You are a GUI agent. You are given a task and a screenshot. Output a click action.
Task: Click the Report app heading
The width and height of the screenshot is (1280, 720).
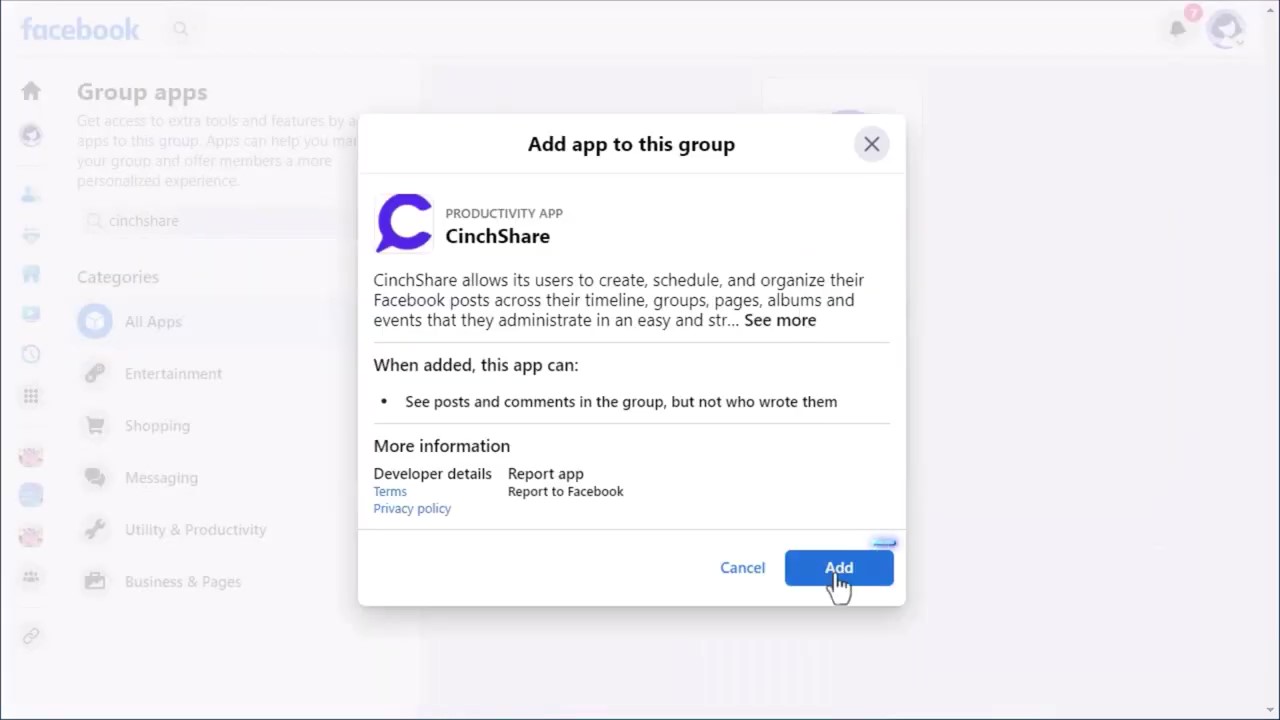(545, 473)
